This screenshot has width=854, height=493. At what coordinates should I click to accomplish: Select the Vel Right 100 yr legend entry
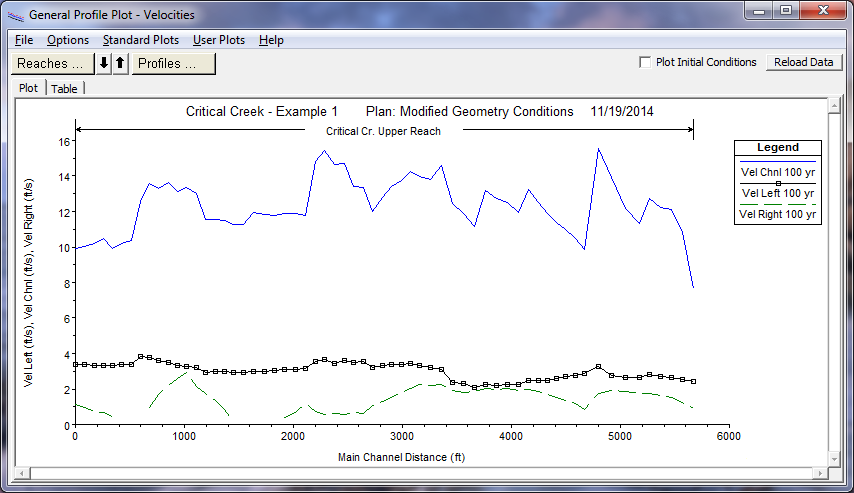[777, 213]
